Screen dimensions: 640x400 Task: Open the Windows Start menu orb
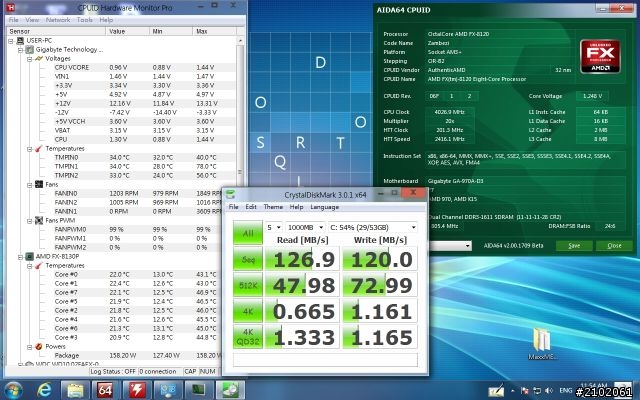(x=14, y=391)
